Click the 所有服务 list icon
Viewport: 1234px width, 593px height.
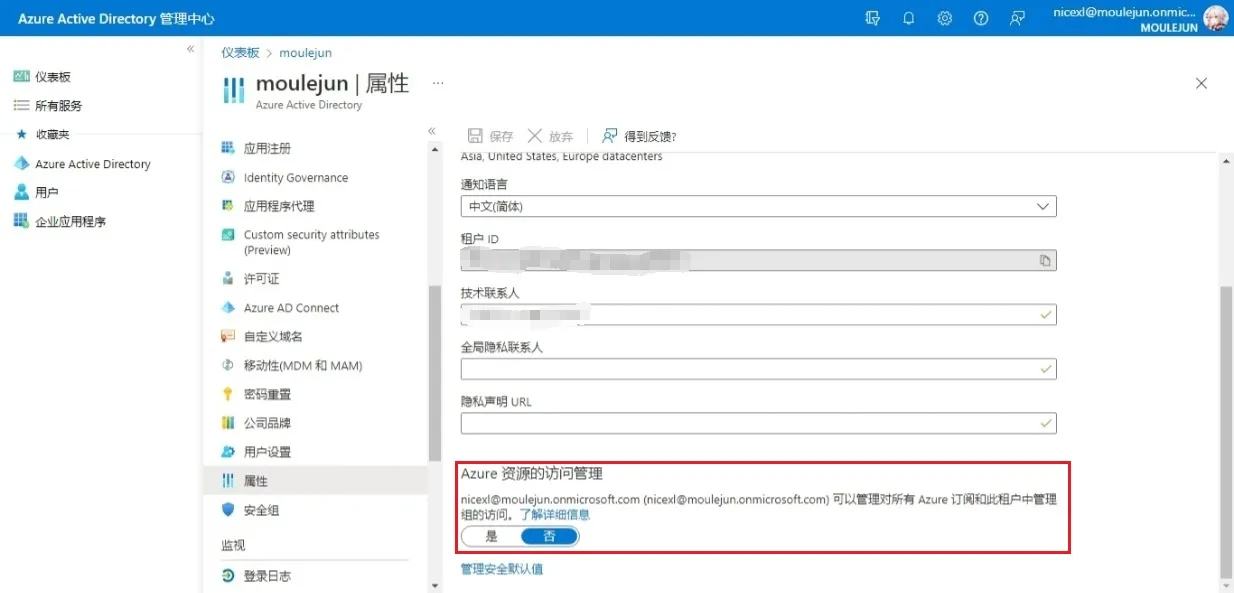(x=21, y=106)
